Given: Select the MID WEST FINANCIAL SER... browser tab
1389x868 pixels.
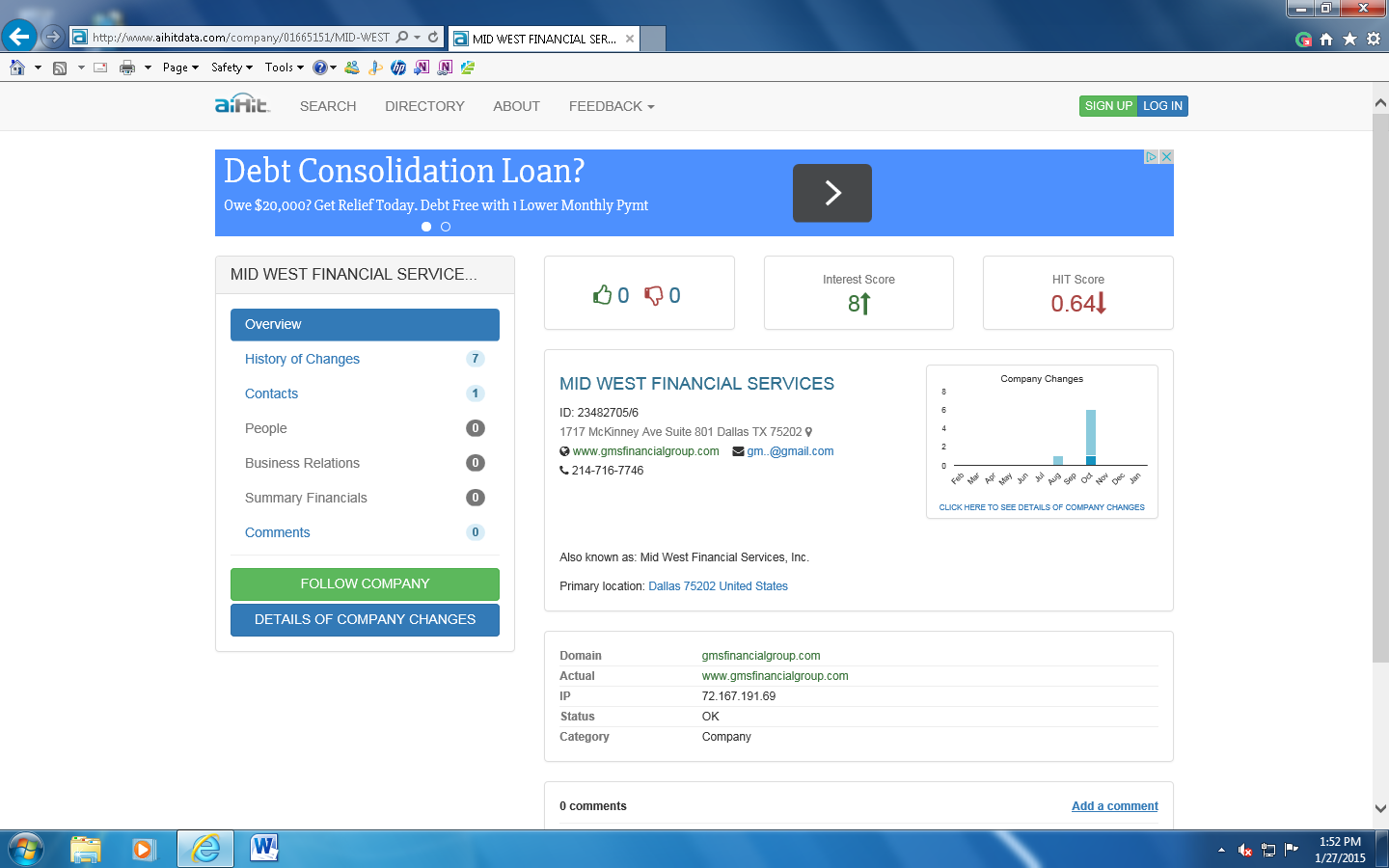Looking at the screenshot, I should tap(544, 39).
